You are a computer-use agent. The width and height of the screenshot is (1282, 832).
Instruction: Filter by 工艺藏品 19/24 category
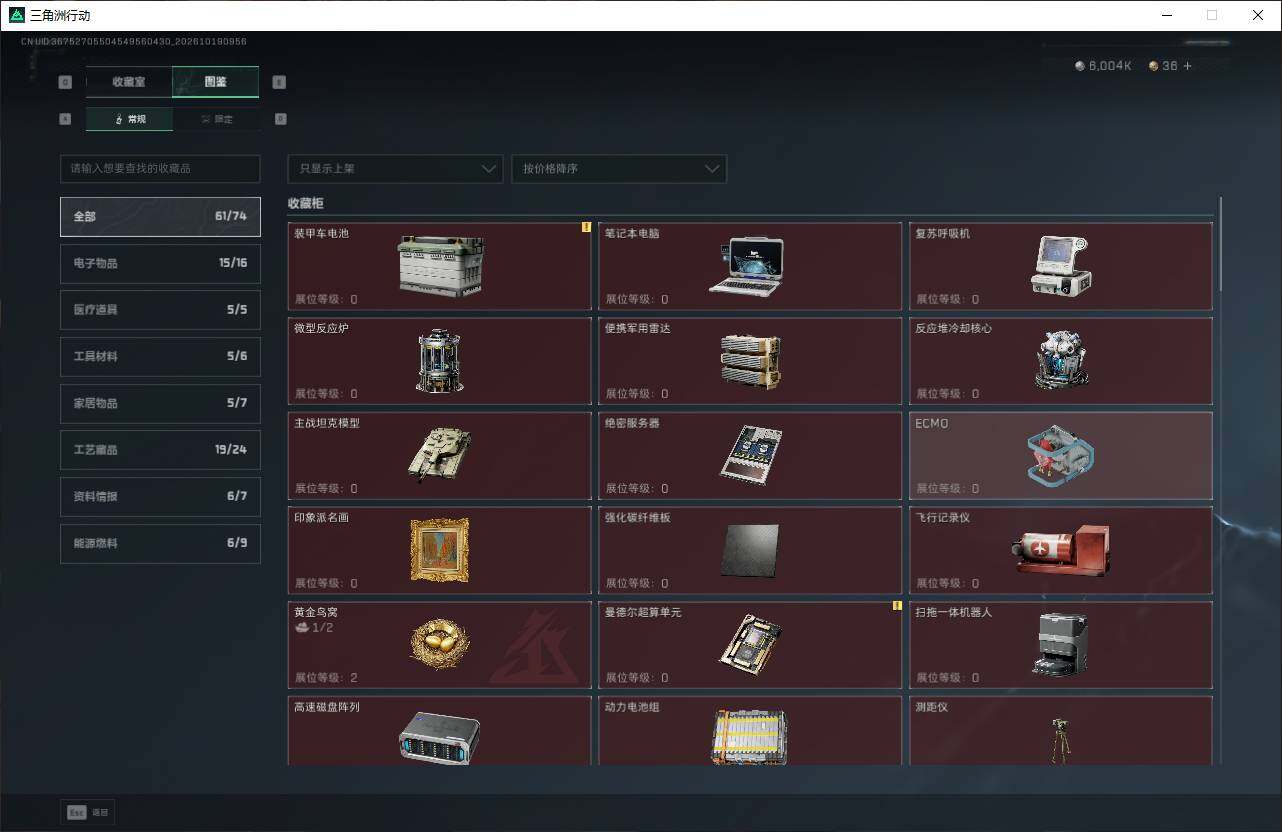coord(160,450)
